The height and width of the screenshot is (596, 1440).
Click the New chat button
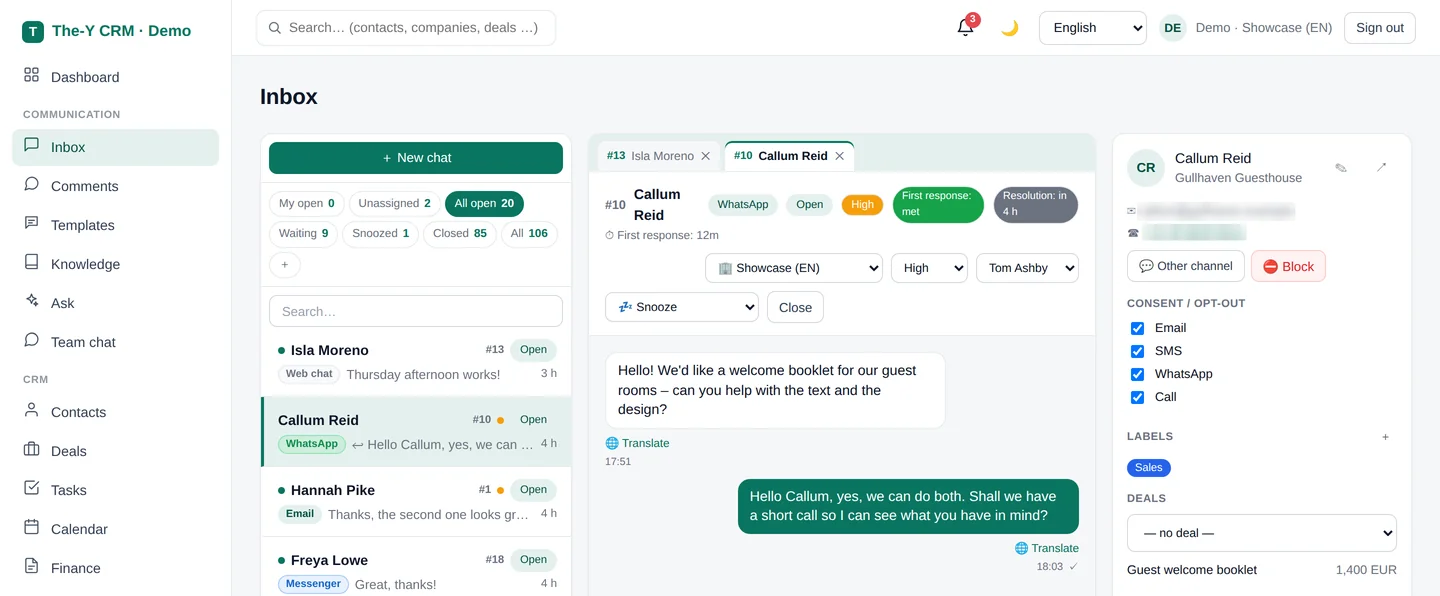[416, 158]
